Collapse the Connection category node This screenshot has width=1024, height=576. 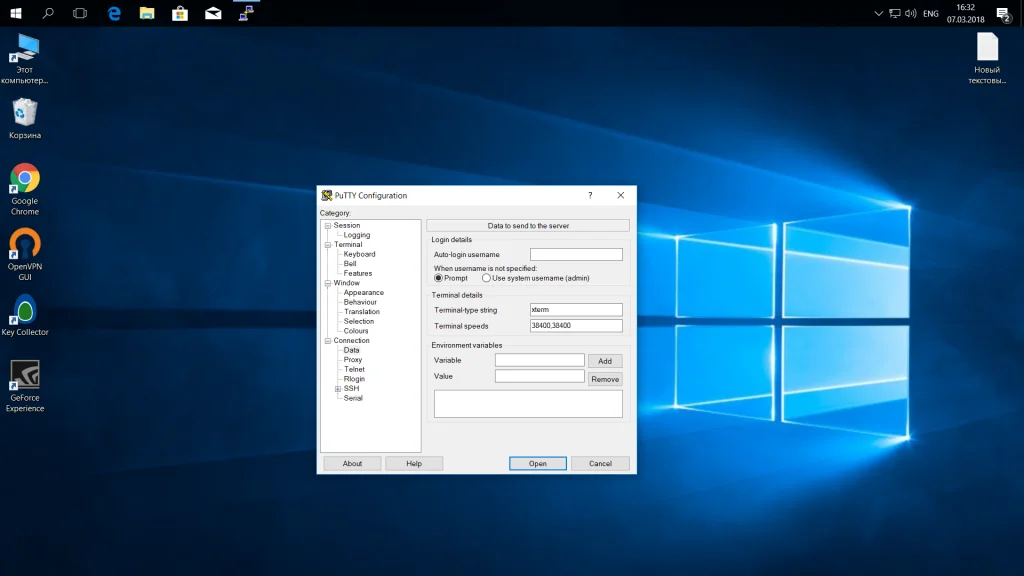[x=327, y=341]
